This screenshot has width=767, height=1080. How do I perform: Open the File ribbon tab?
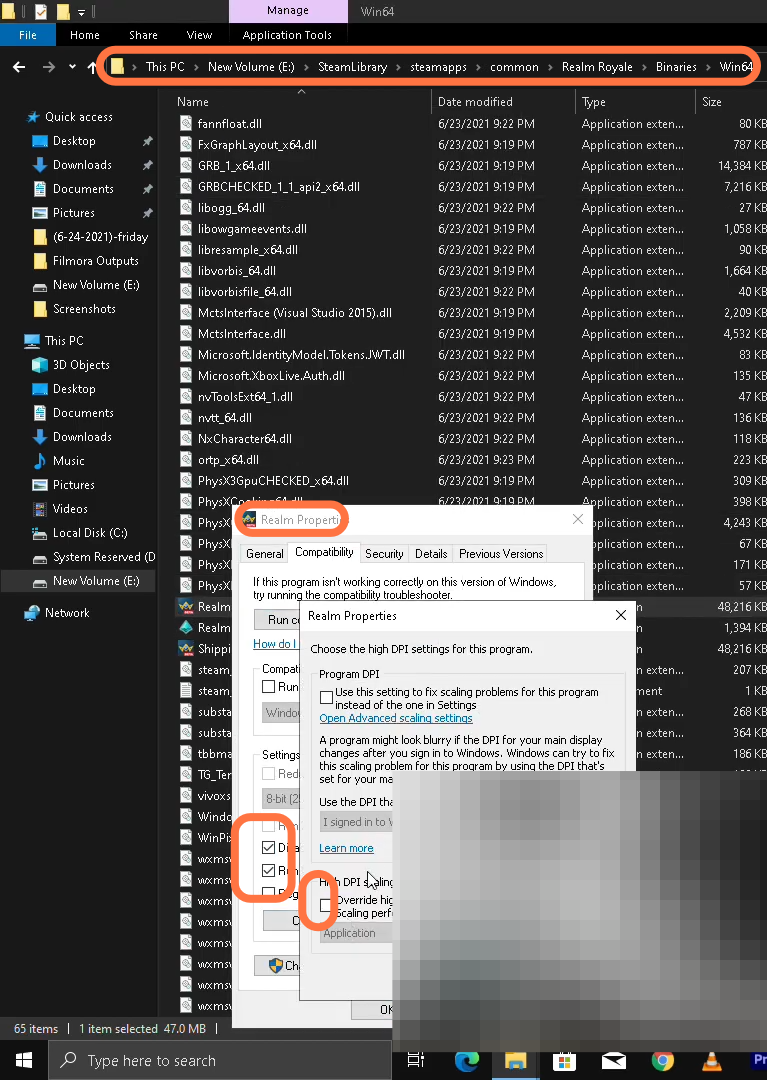[28, 35]
